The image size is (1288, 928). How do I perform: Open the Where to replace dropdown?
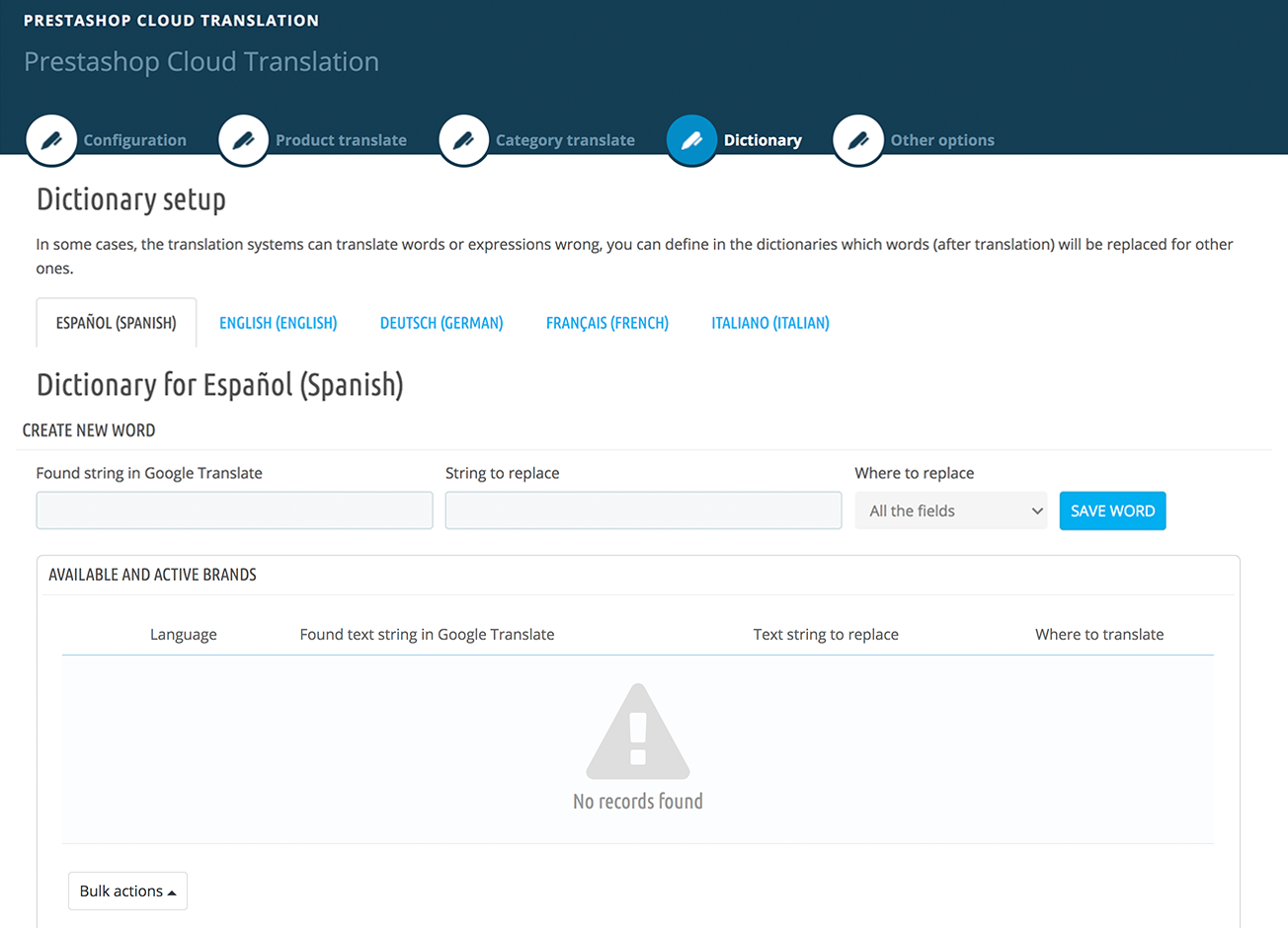click(951, 510)
